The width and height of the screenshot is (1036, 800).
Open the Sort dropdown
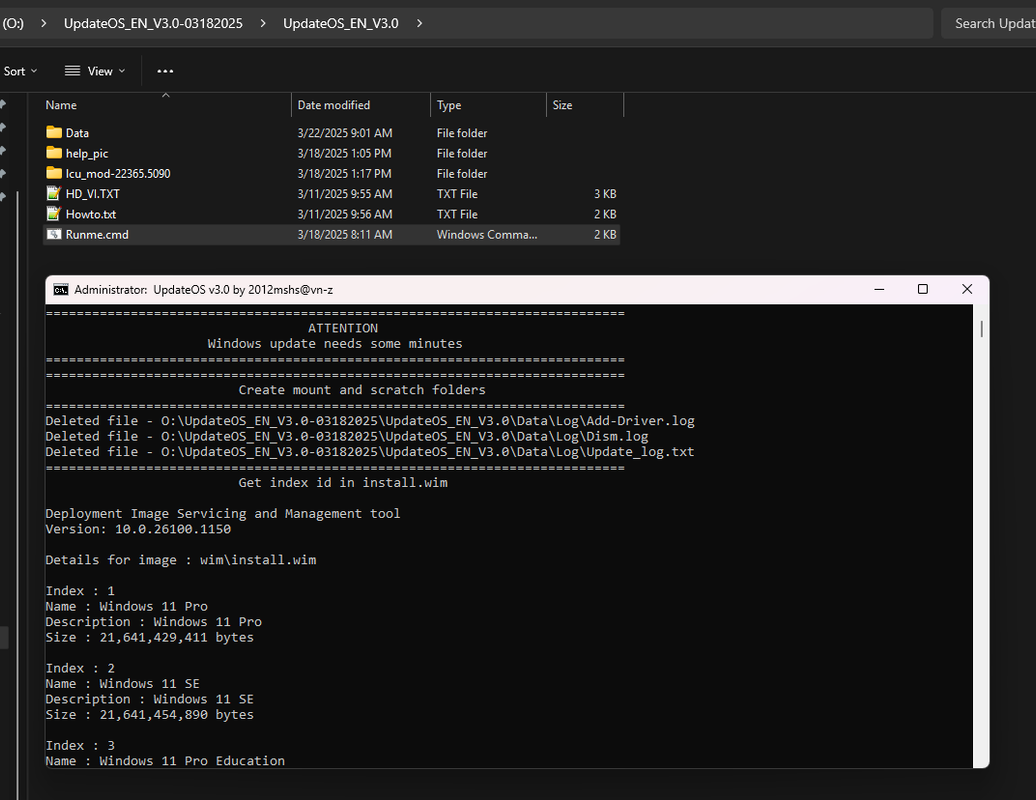click(20, 71)
